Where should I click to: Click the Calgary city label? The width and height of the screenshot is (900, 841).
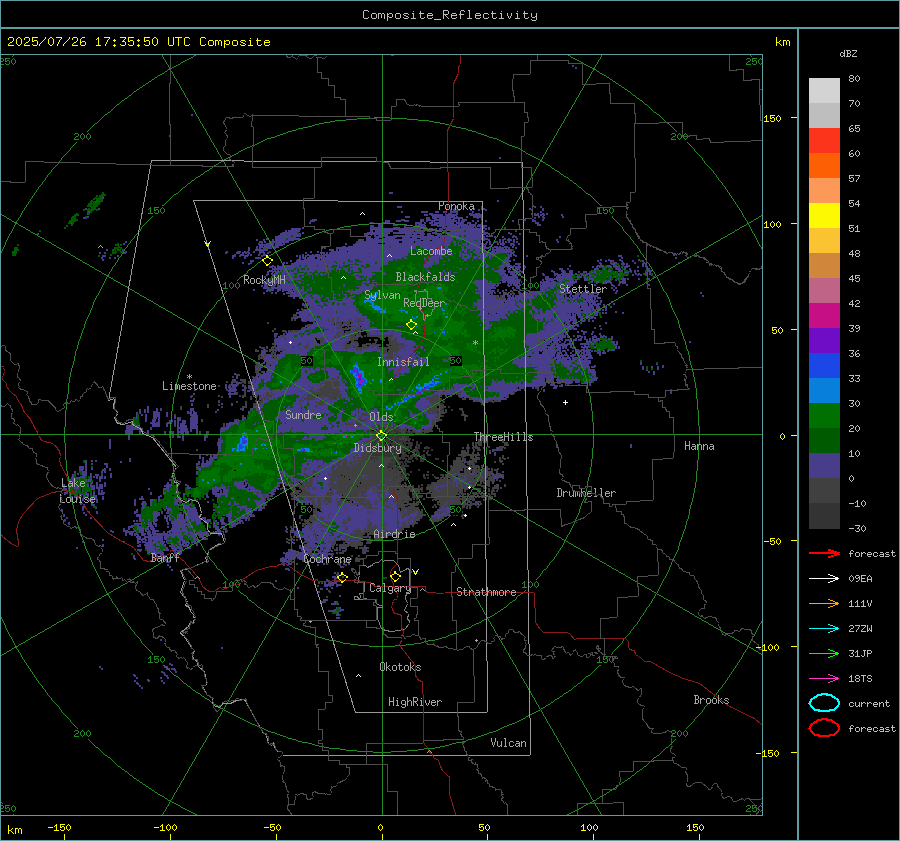pyautogui.click(x=390, y=588)
